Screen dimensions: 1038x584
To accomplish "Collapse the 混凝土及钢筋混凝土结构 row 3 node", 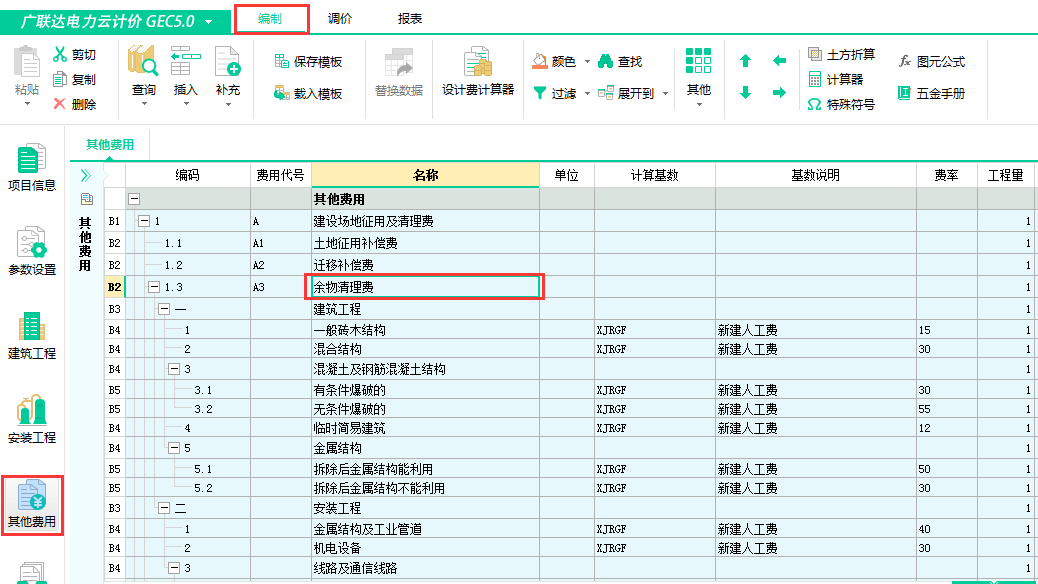I will (x=174, y=369).
